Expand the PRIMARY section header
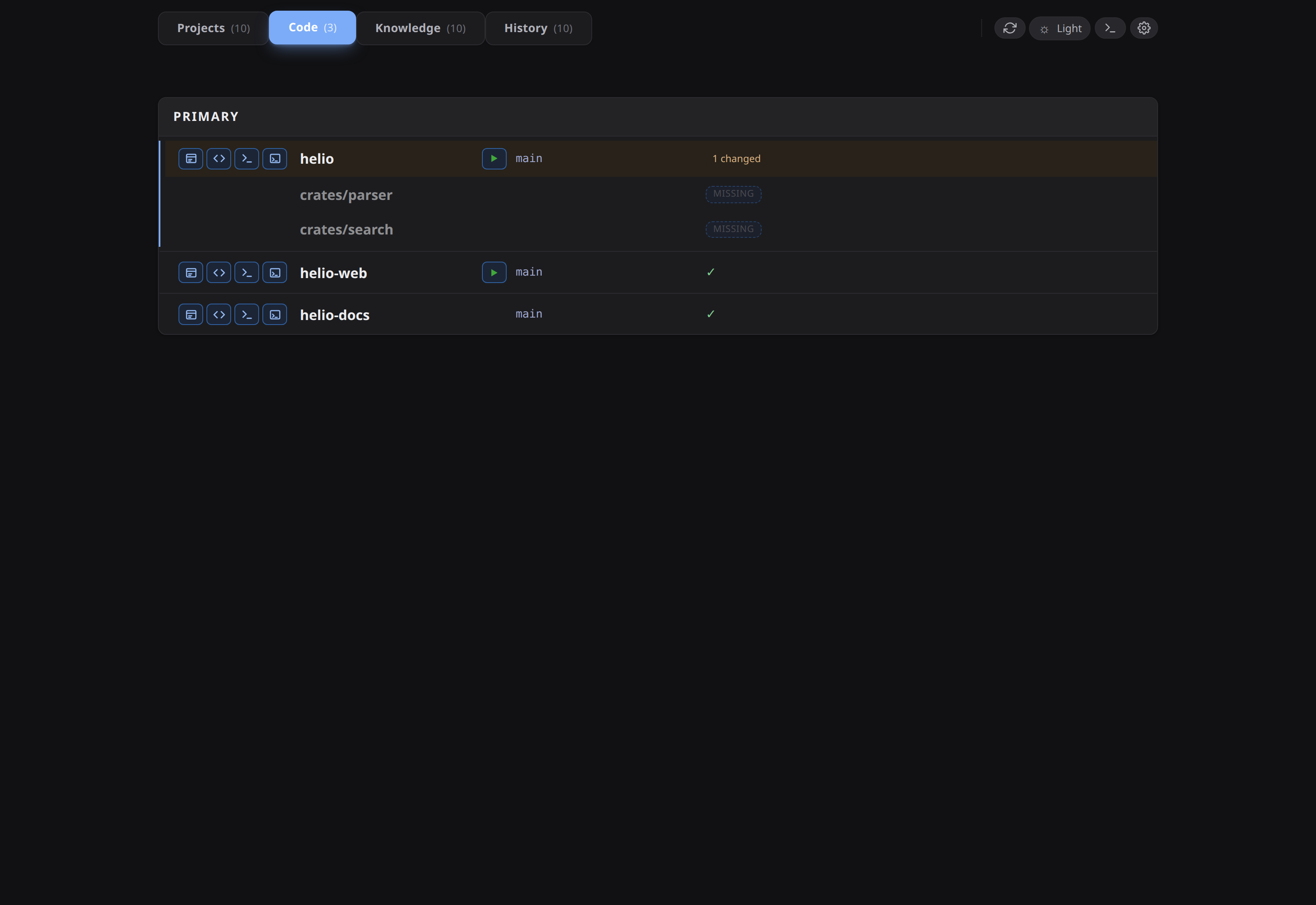 [206, 117]
